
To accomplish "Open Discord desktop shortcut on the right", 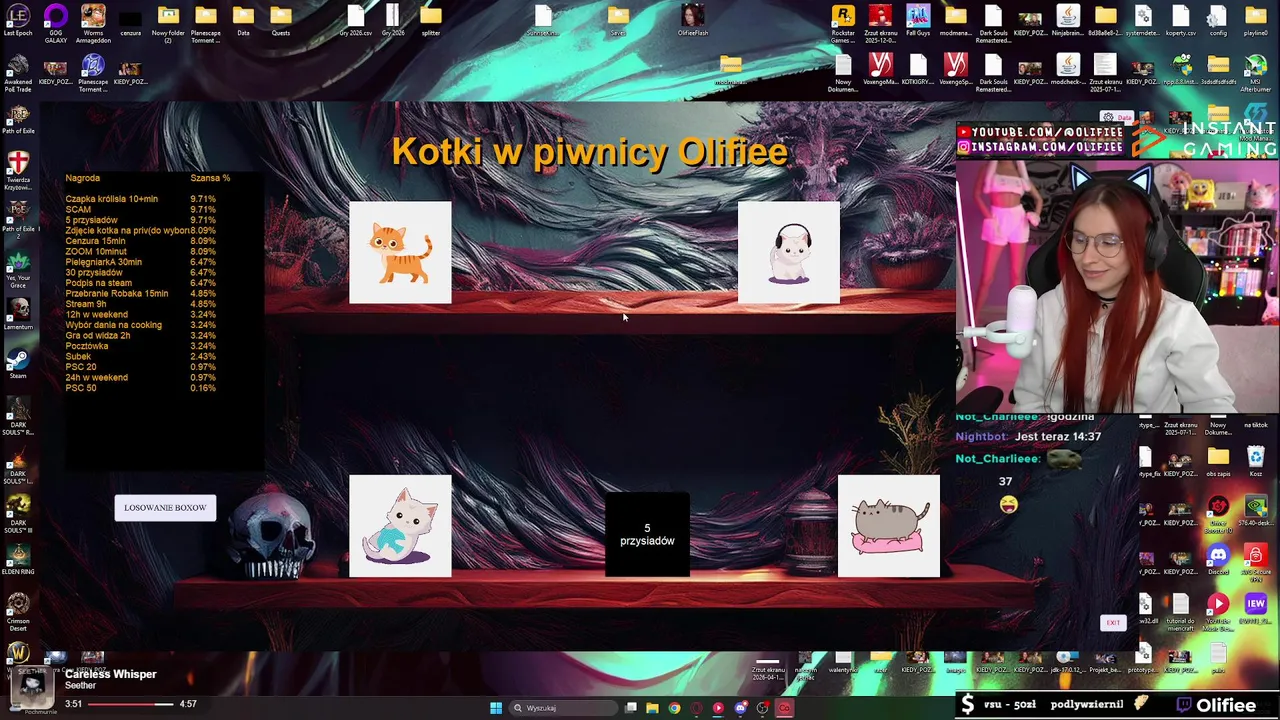I will pyautogui.click(x=1218, y=558).
